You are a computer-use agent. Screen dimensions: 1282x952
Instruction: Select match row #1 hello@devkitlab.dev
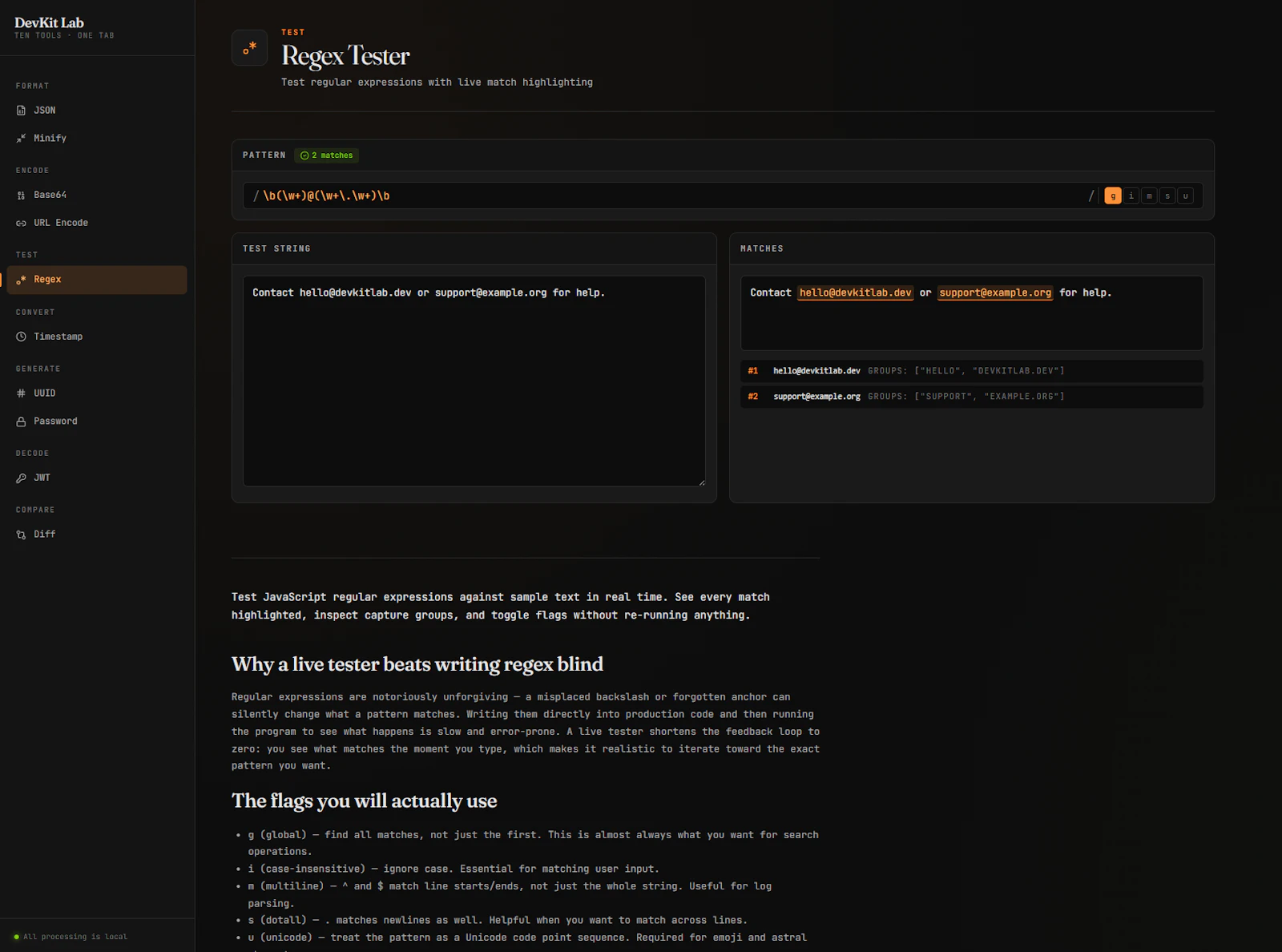972,371
